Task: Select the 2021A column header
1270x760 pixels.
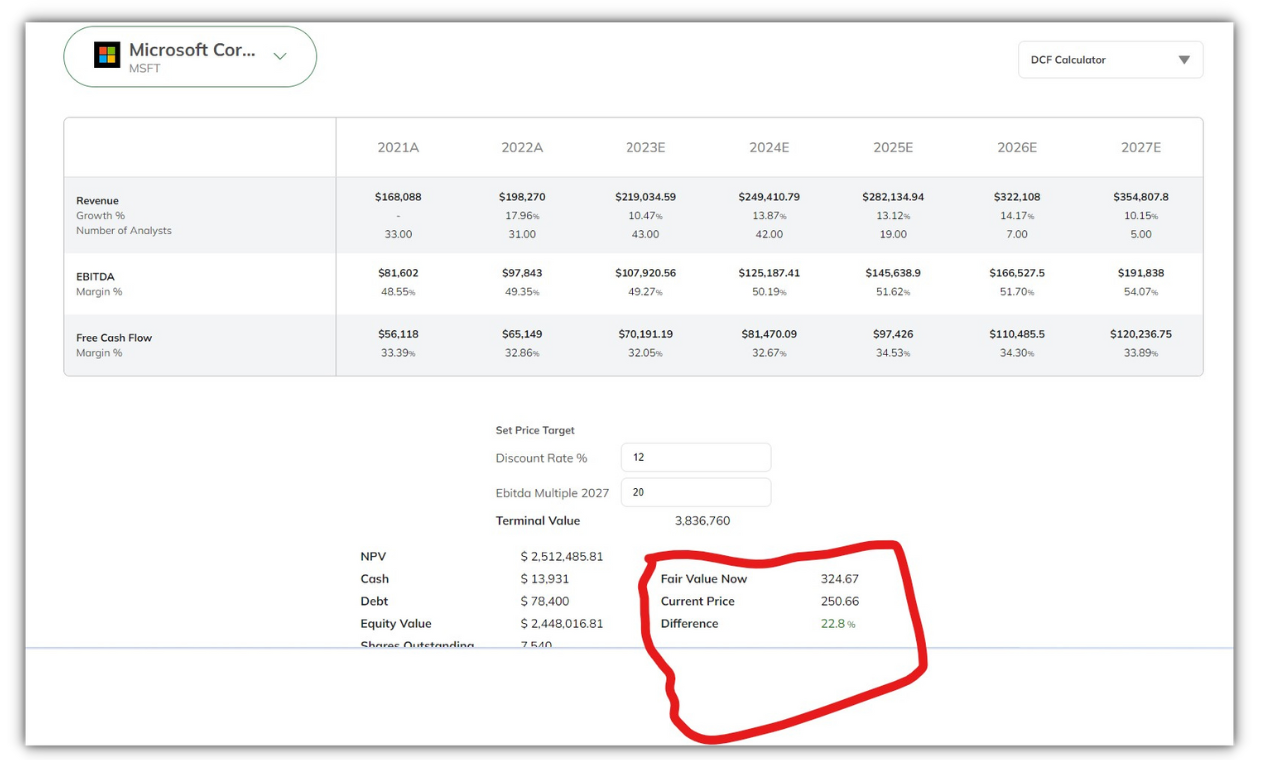Action: point(398,147)
